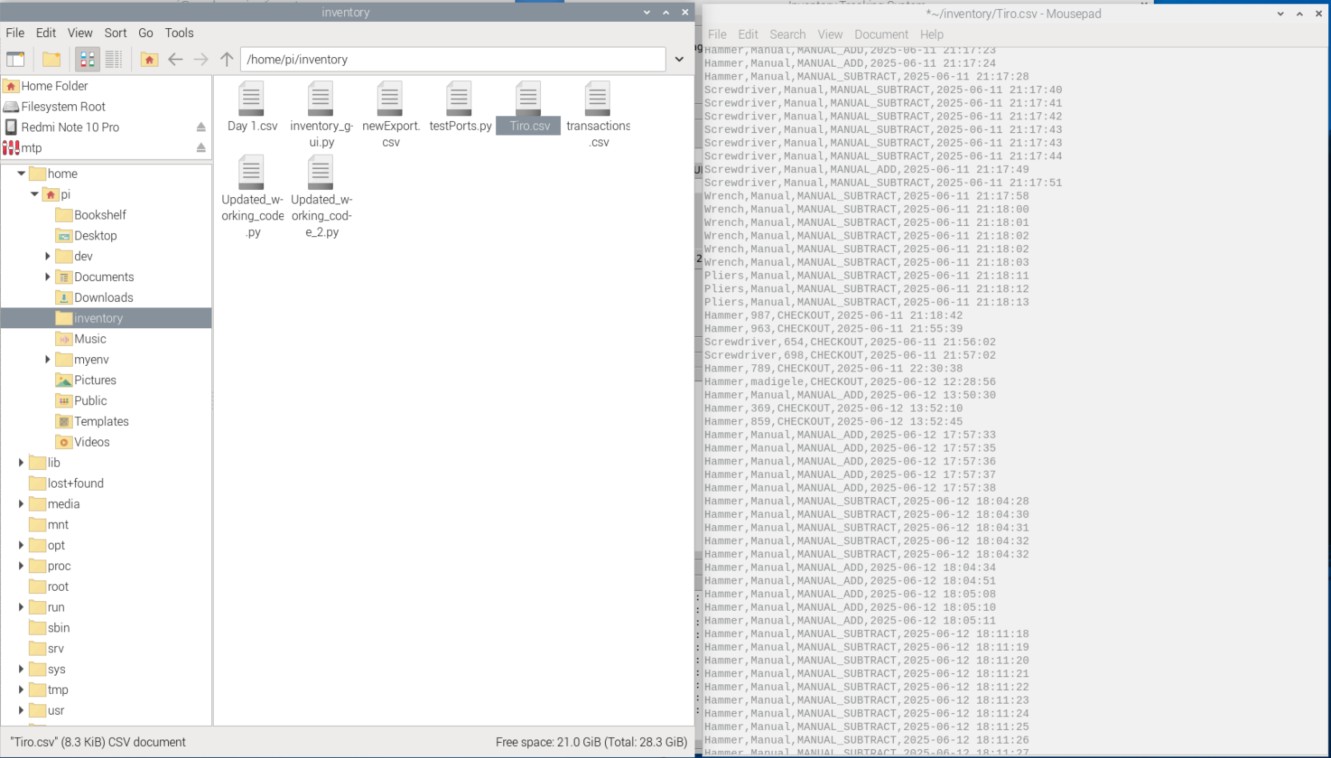Select the Tiro.csv file icon
1331x758 pixels.
pyautogui.click(x=528, y=99)
